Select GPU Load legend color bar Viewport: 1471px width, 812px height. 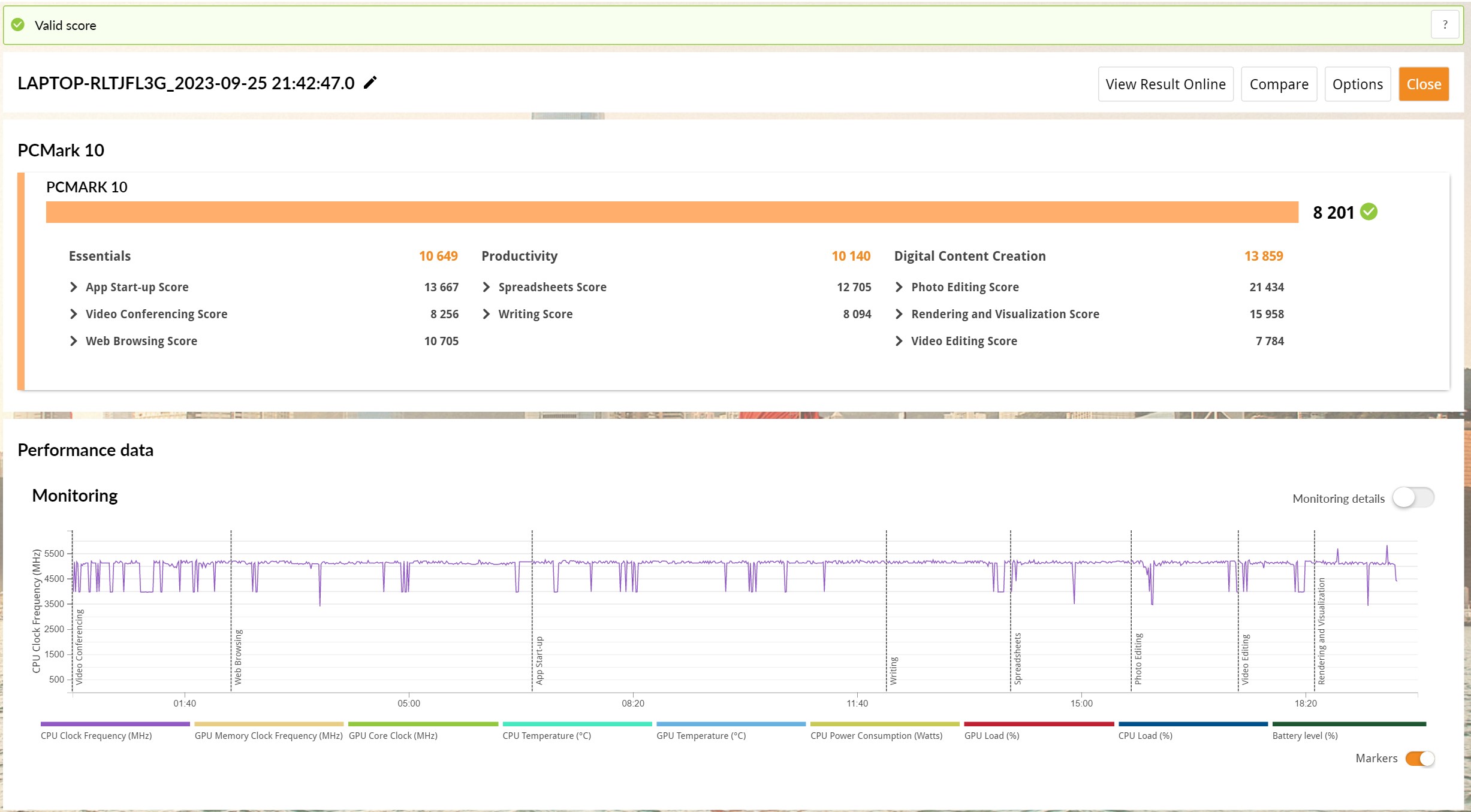[1039, 724]
